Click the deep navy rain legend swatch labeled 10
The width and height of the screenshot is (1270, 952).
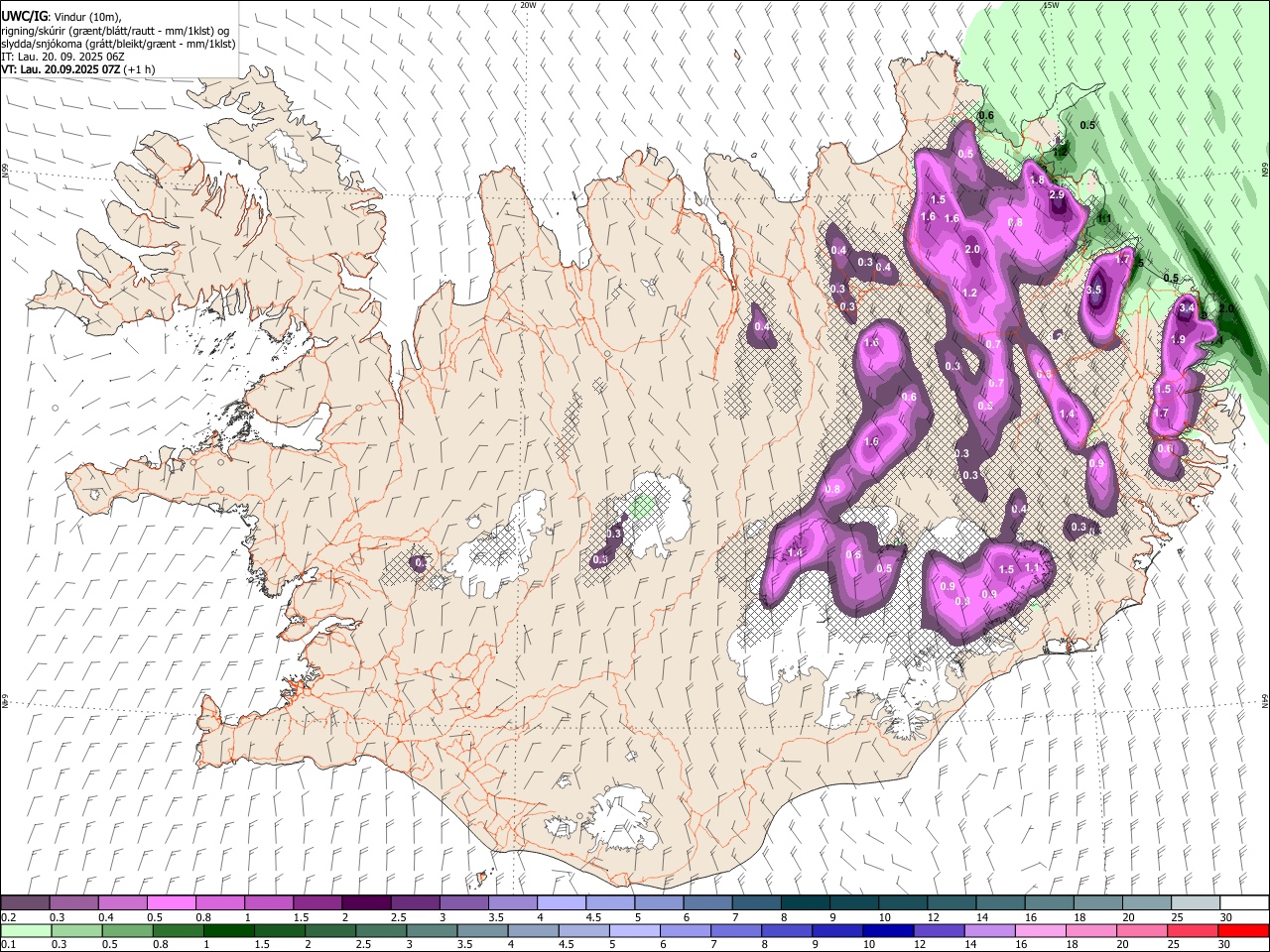coord(887,930)
